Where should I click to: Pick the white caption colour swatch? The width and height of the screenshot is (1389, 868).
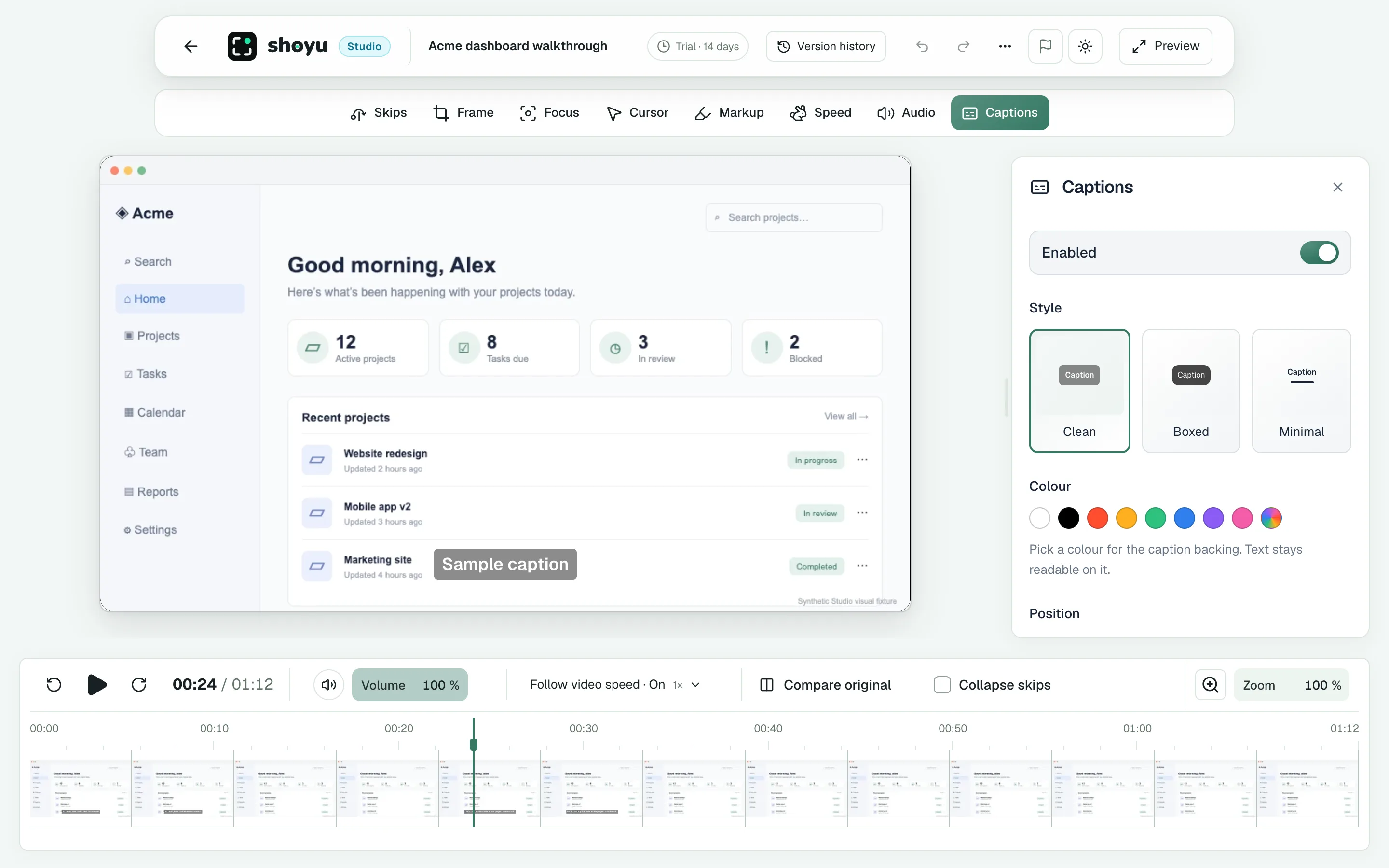(1039, 518)
